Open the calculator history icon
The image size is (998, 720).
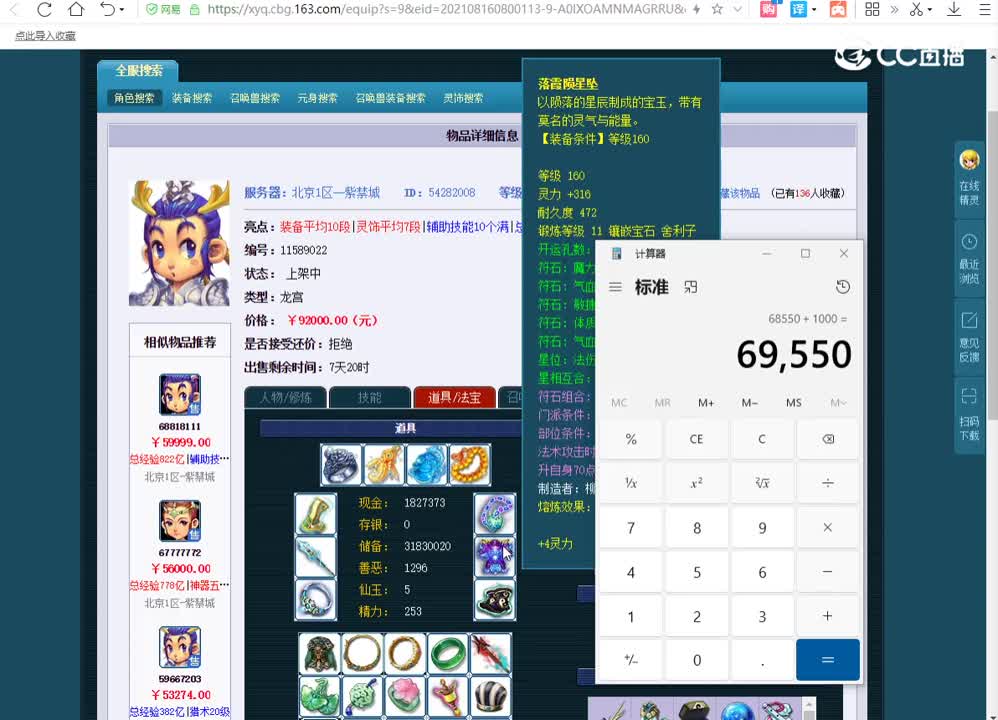click(843, 287)
